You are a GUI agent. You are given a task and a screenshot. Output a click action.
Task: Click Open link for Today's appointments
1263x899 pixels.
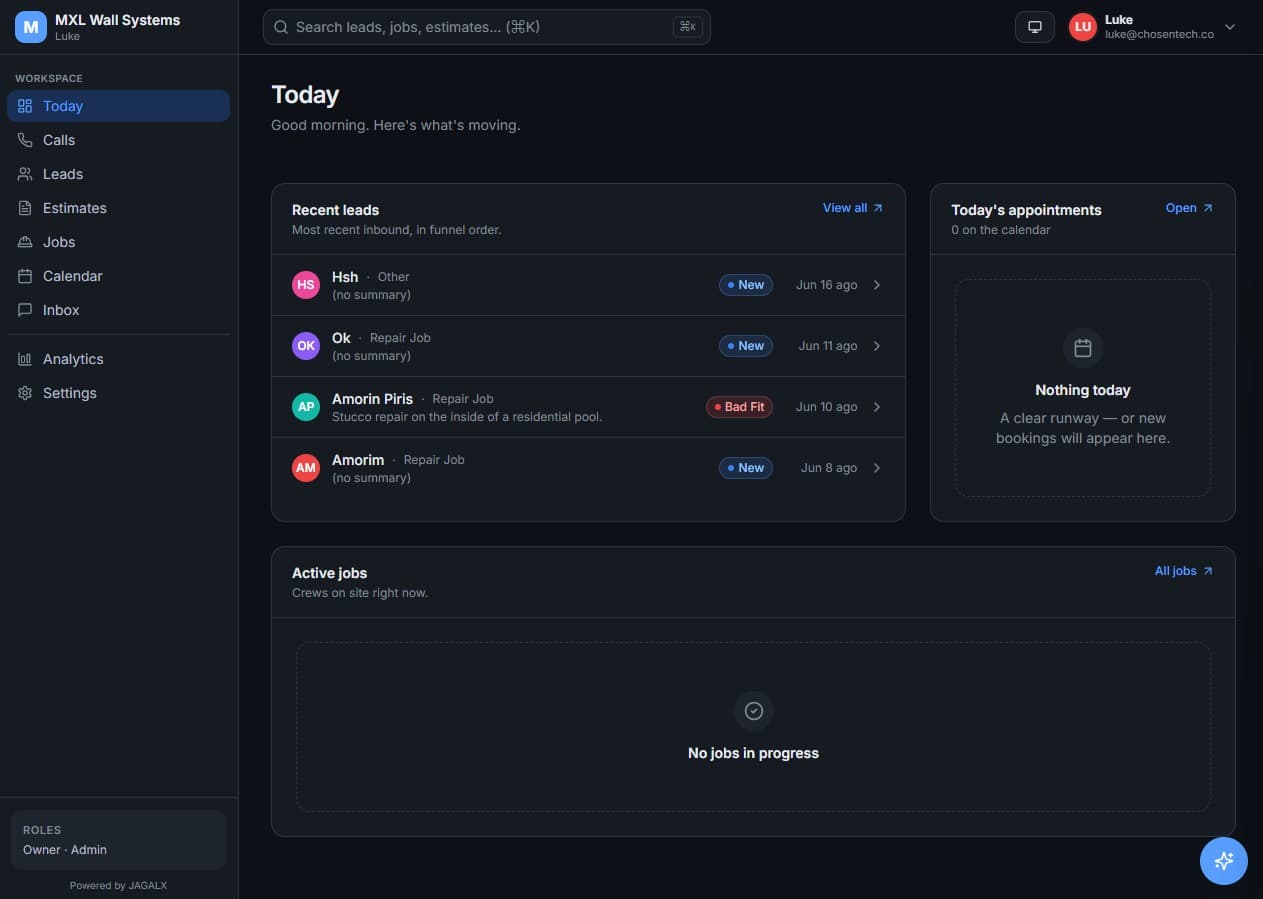pyautogui.click(x=1190, y=208)
